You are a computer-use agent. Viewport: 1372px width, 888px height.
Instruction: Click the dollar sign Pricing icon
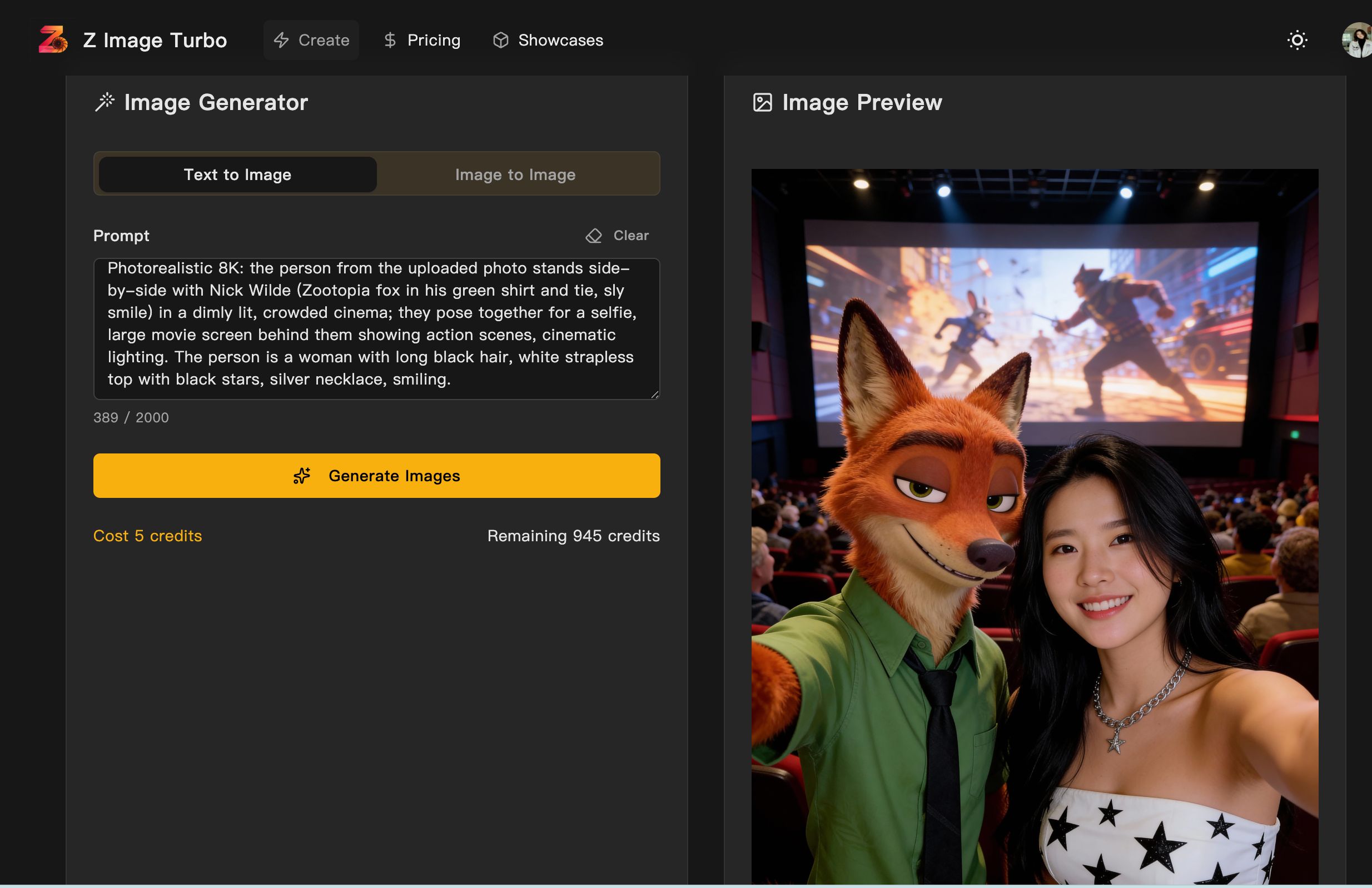click(x=390, y=41)
